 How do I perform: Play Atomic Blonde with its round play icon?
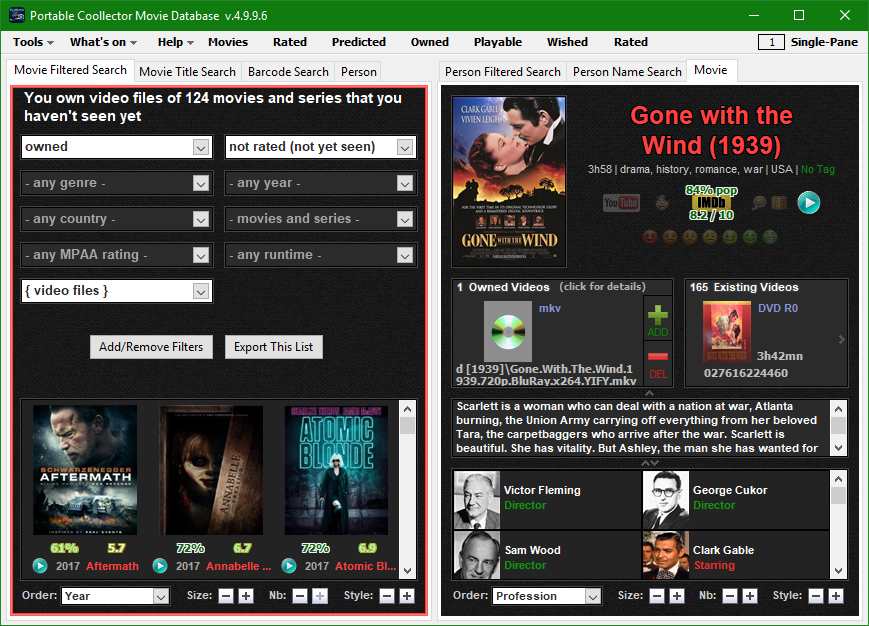tap(289, 566)
